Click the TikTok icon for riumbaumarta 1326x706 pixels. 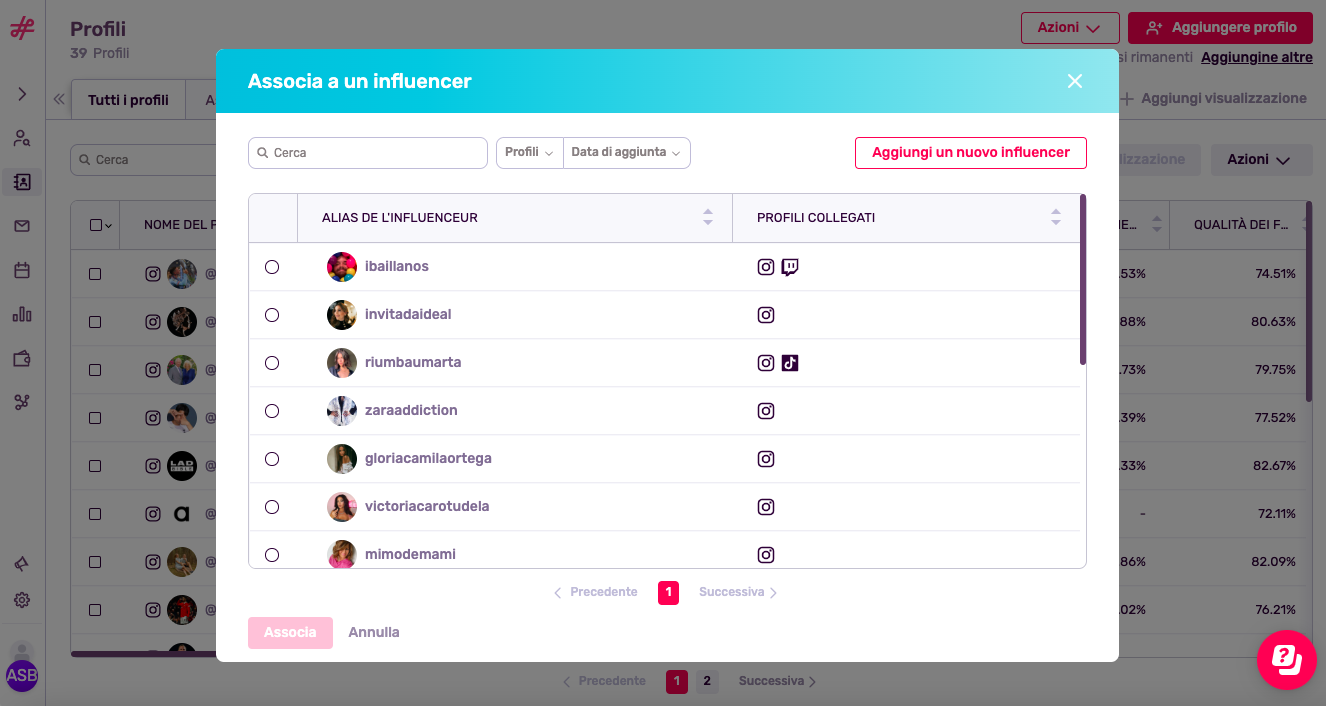[790, 363]
